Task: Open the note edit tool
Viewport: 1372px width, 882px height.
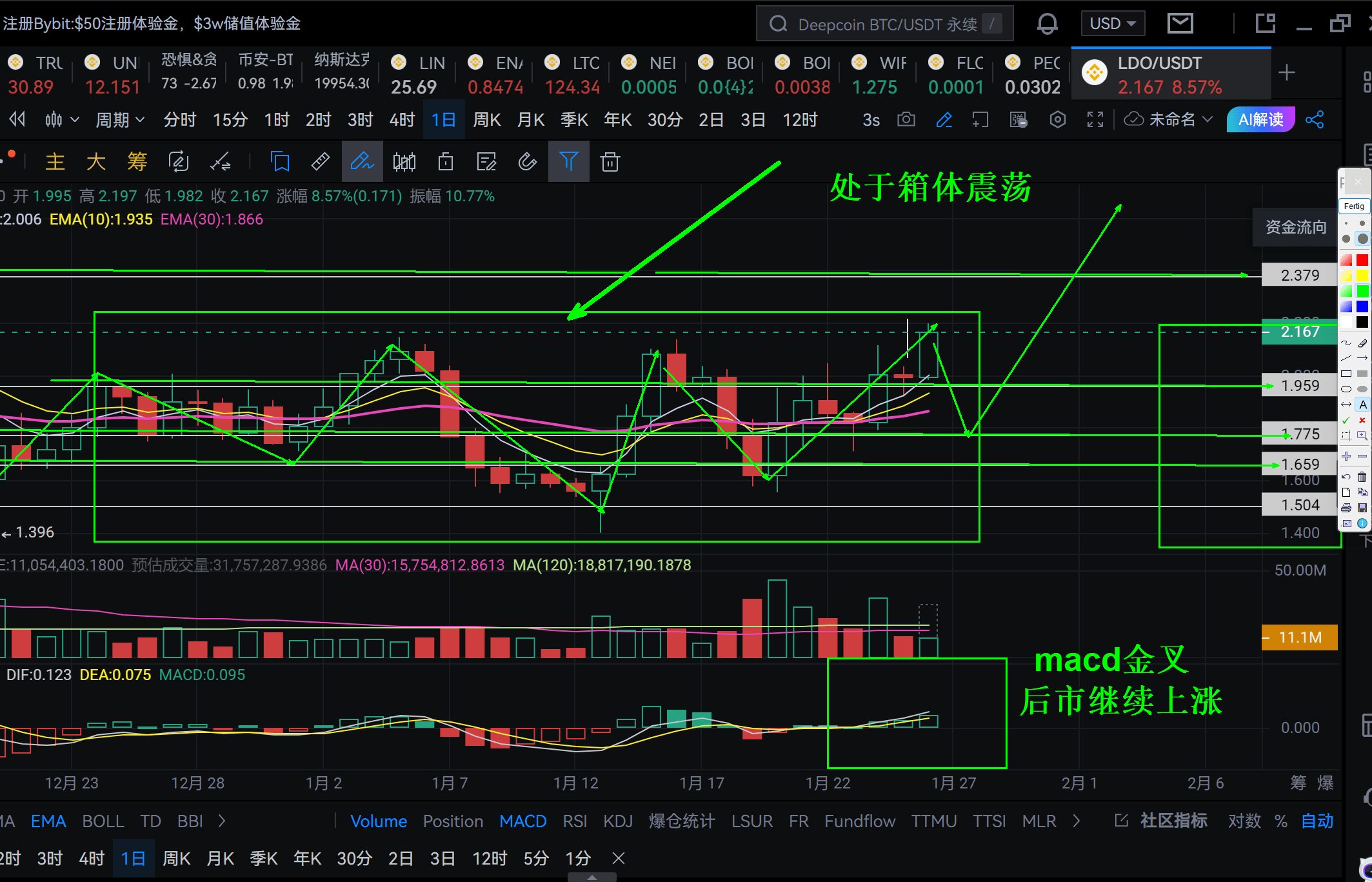Action: pyautogui.click(x=486, y=161)
